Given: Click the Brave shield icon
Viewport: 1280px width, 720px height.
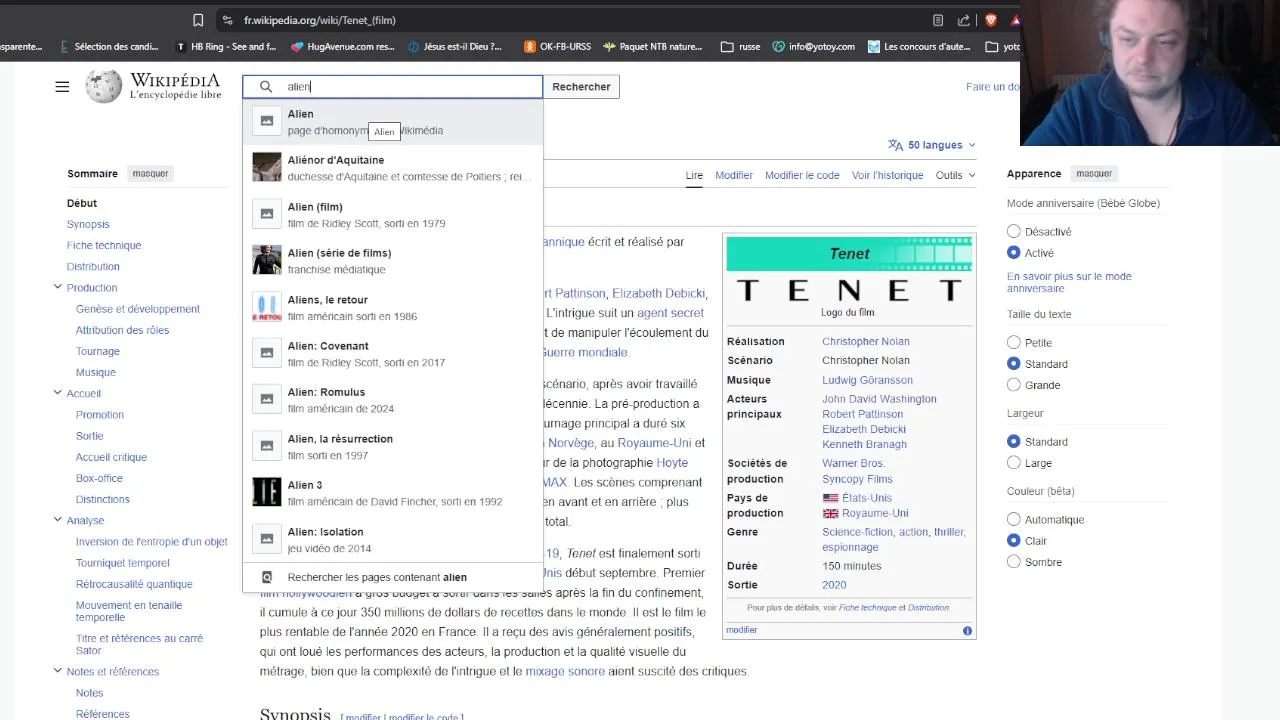Looking at the screenshot, I should (991, 20).
